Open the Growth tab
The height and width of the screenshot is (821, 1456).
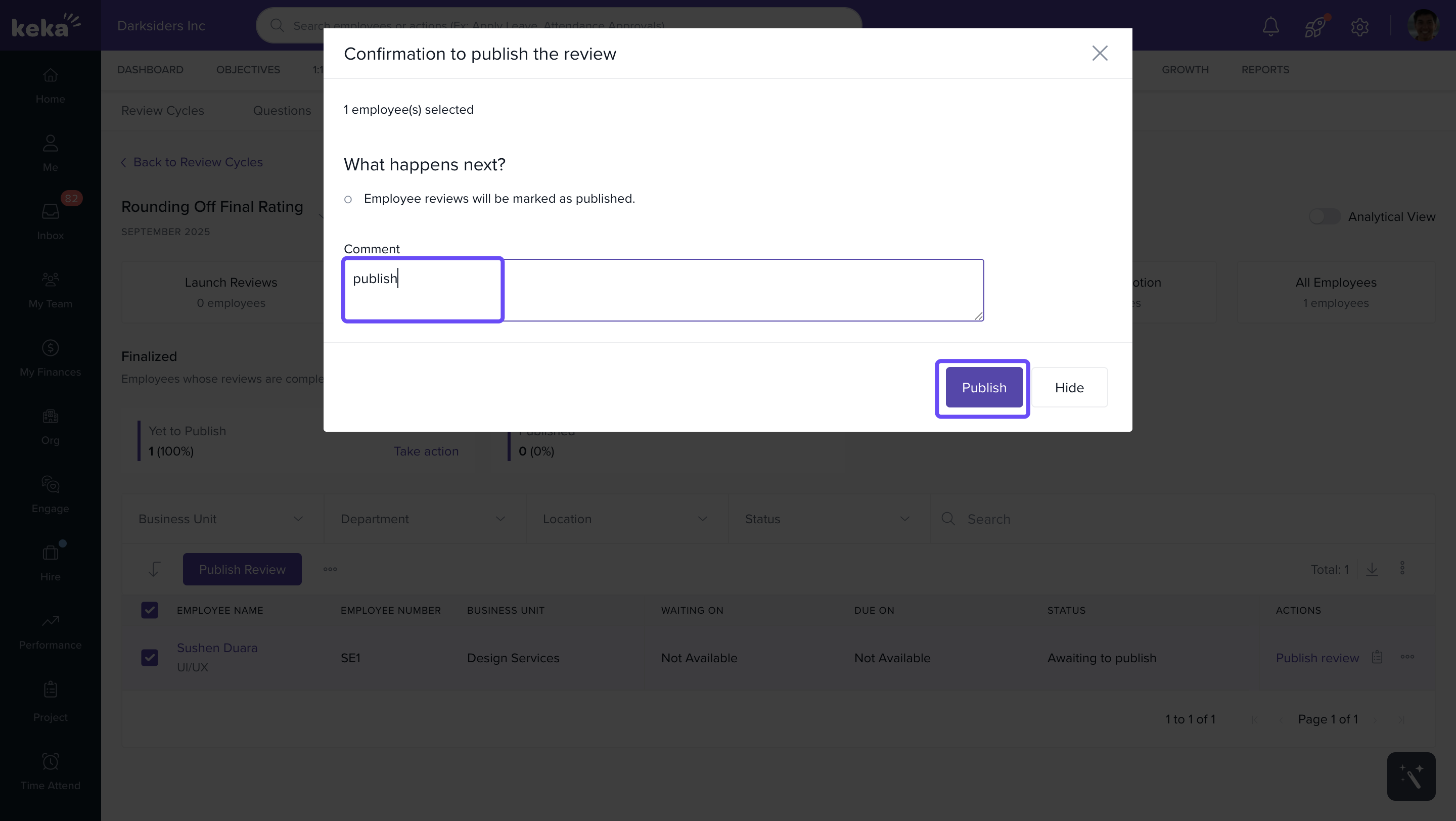tap(1185, 69)
